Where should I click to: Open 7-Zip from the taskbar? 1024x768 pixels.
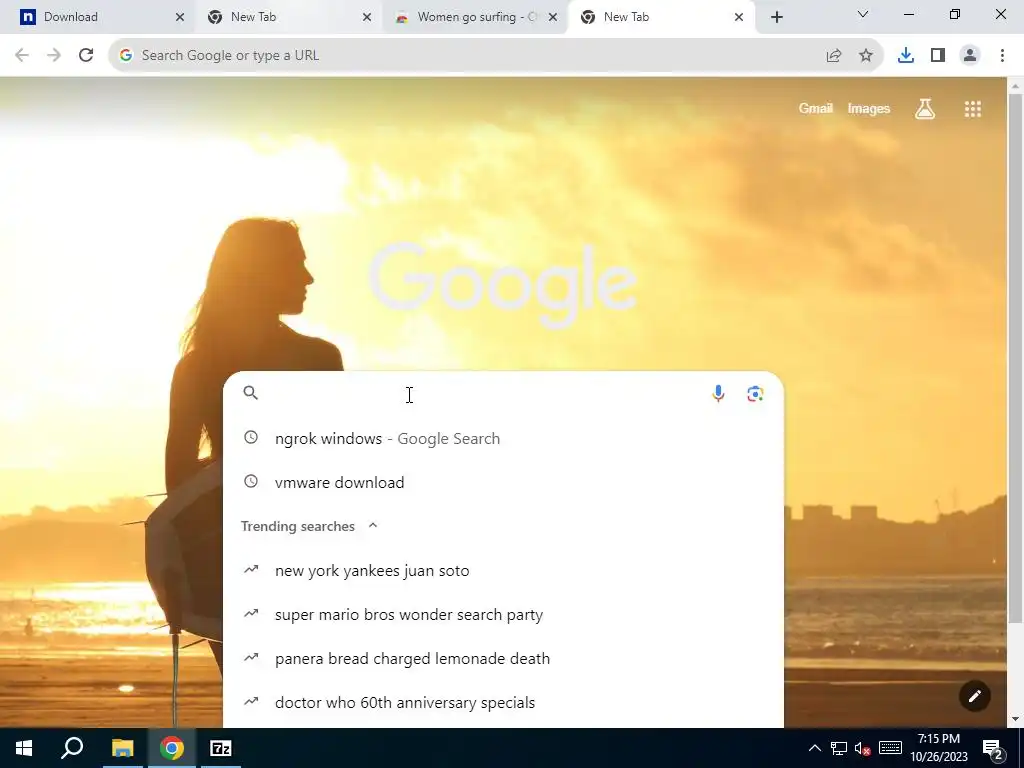[221, 748]
